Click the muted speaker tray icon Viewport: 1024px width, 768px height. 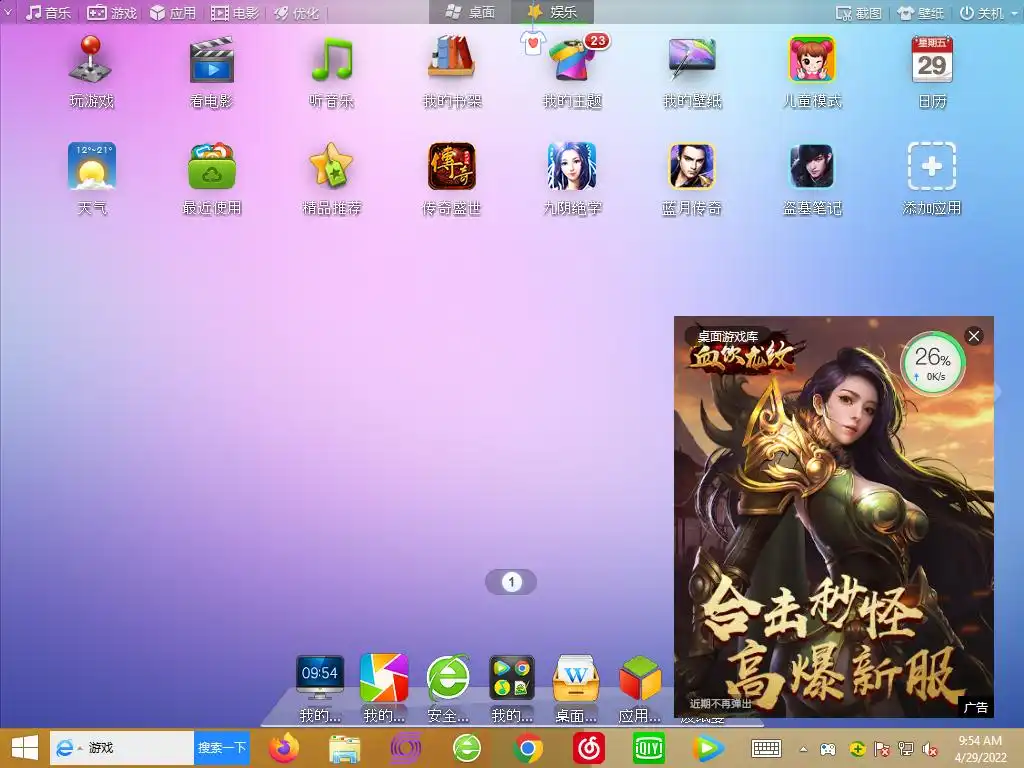tap(930, 749)
